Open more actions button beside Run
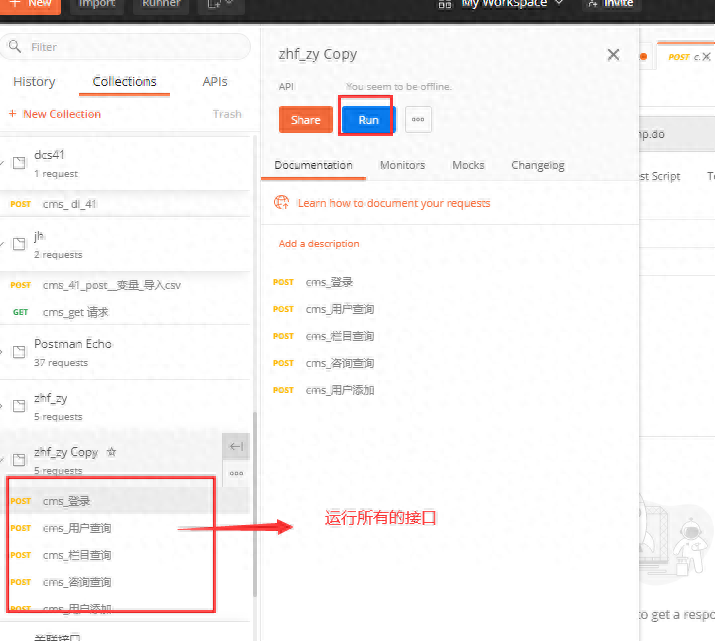Viewport: 715px width, 641px height. tap(418, 119)
